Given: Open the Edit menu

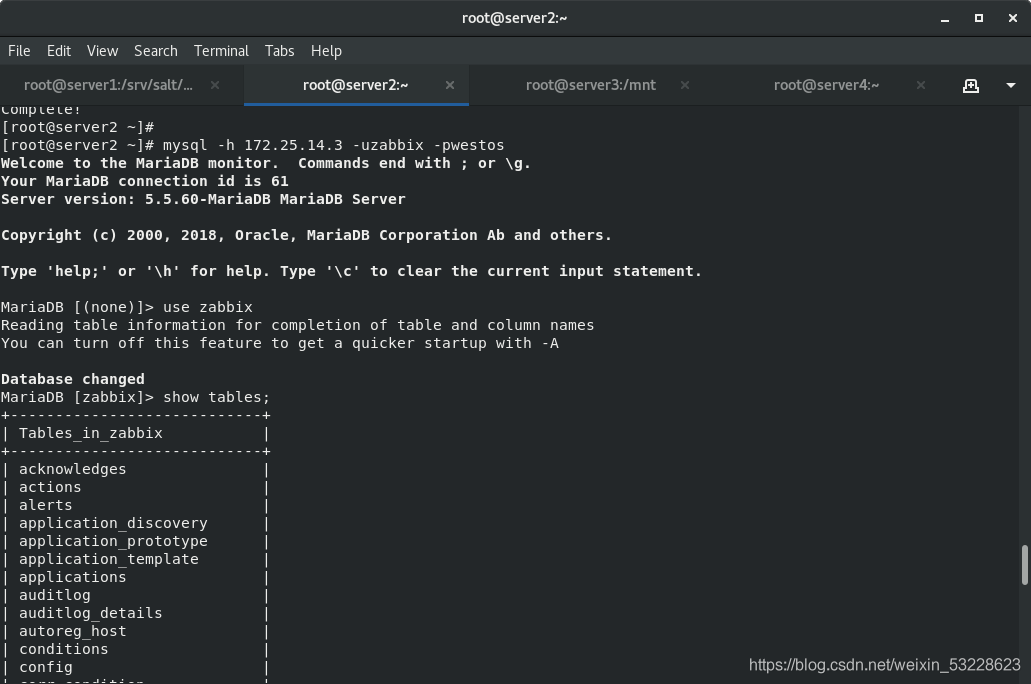Looking at the screenshot, I should [x=59, y=51].
